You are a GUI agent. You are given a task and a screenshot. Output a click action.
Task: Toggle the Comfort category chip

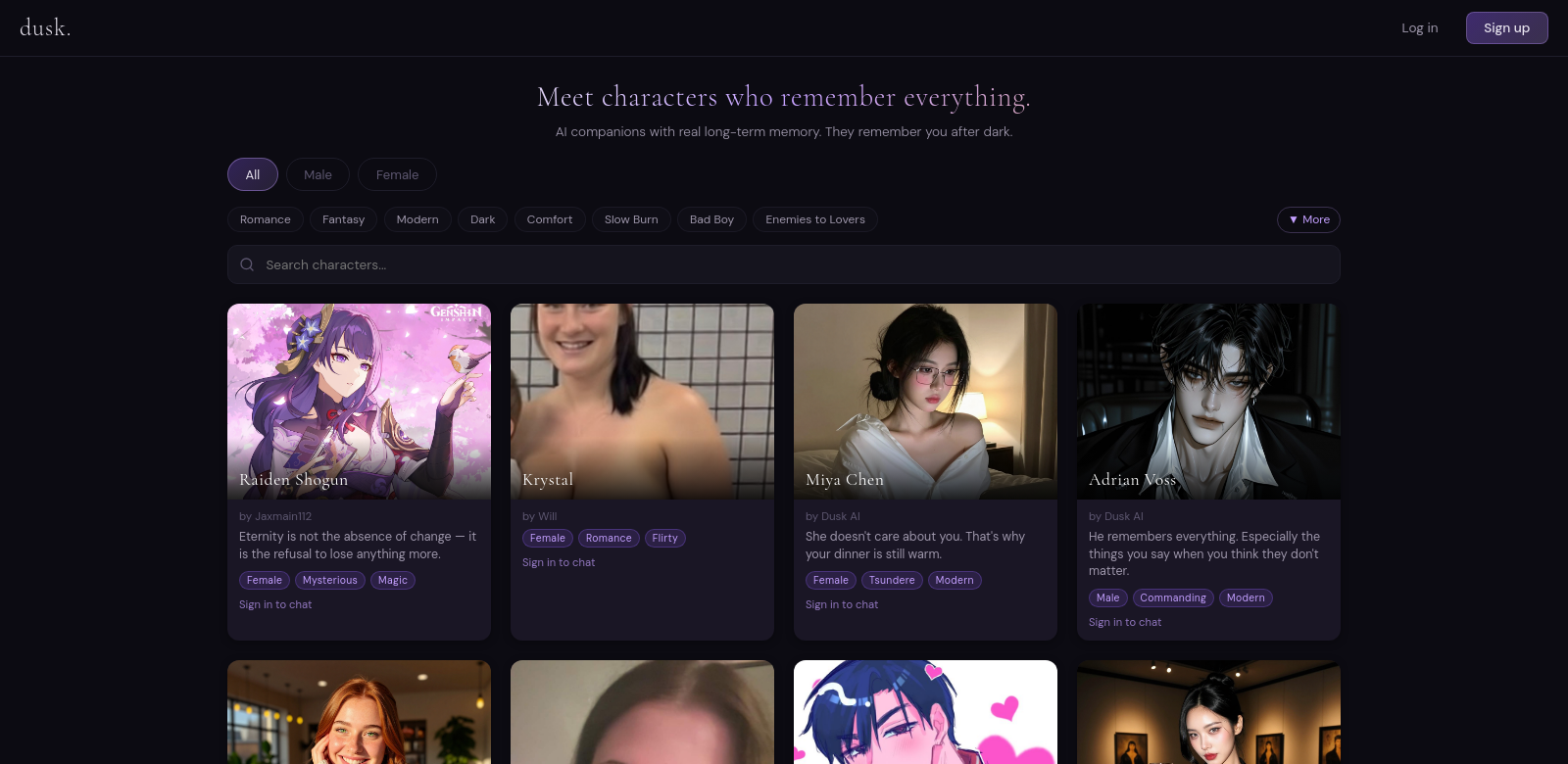click(550, 219)
